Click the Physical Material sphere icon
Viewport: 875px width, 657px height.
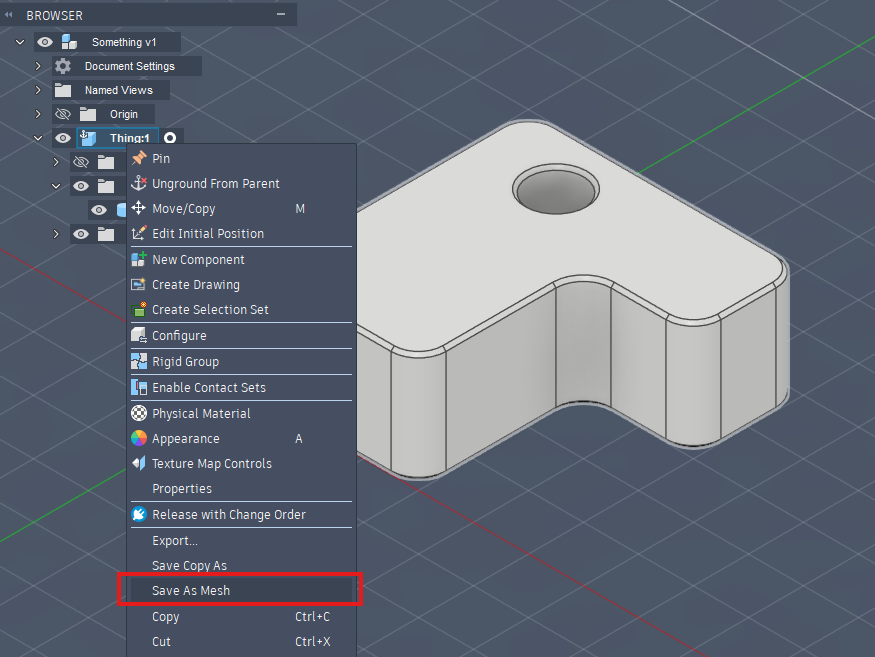point(139,413)
